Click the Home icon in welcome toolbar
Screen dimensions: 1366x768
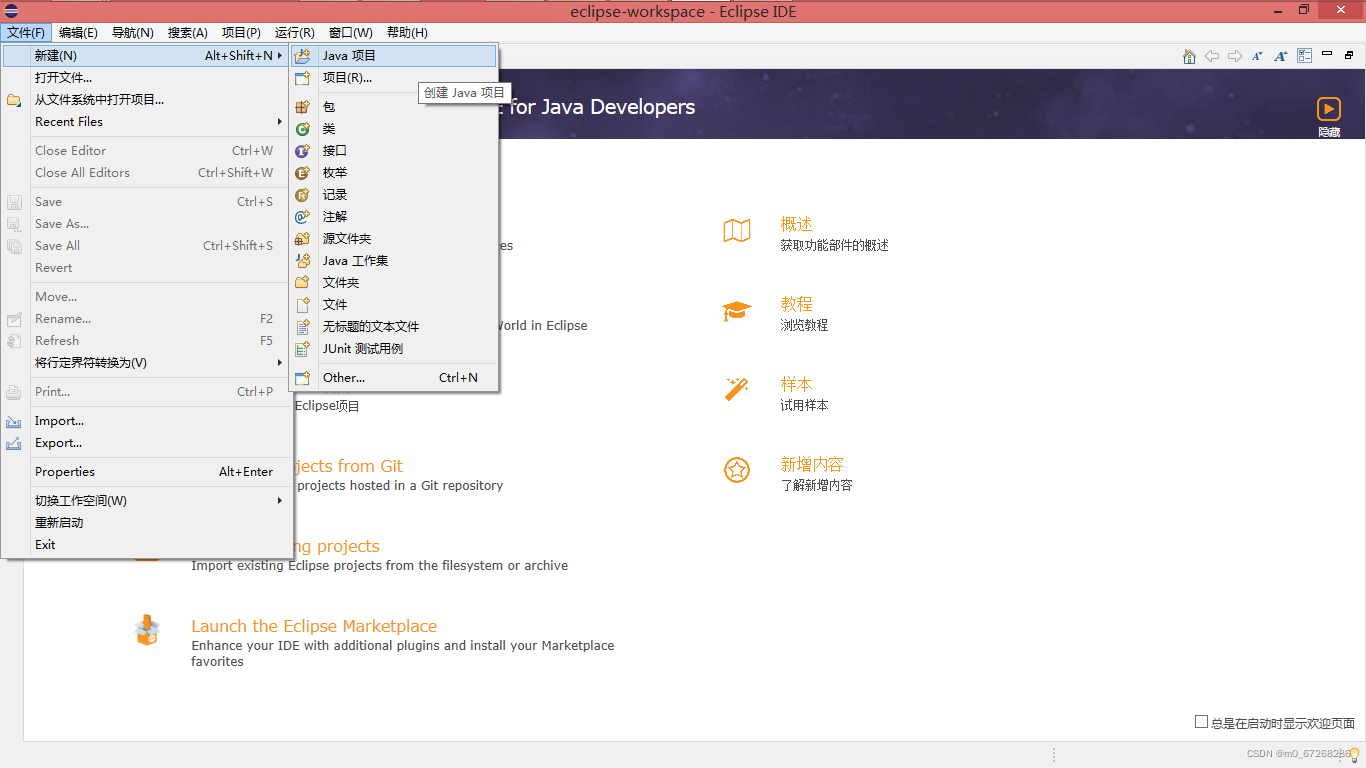pyautogui.click(x=1189, y=56)
